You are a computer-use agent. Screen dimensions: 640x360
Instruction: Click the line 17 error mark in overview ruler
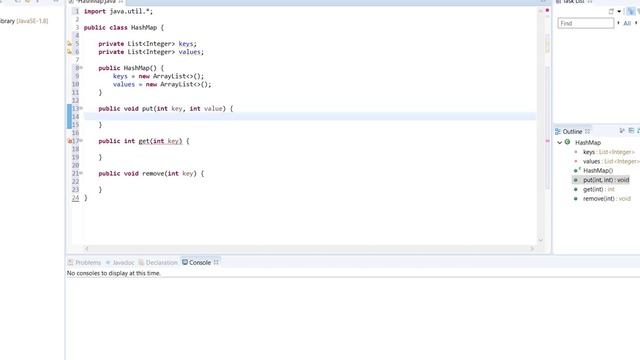pos(547,141)
